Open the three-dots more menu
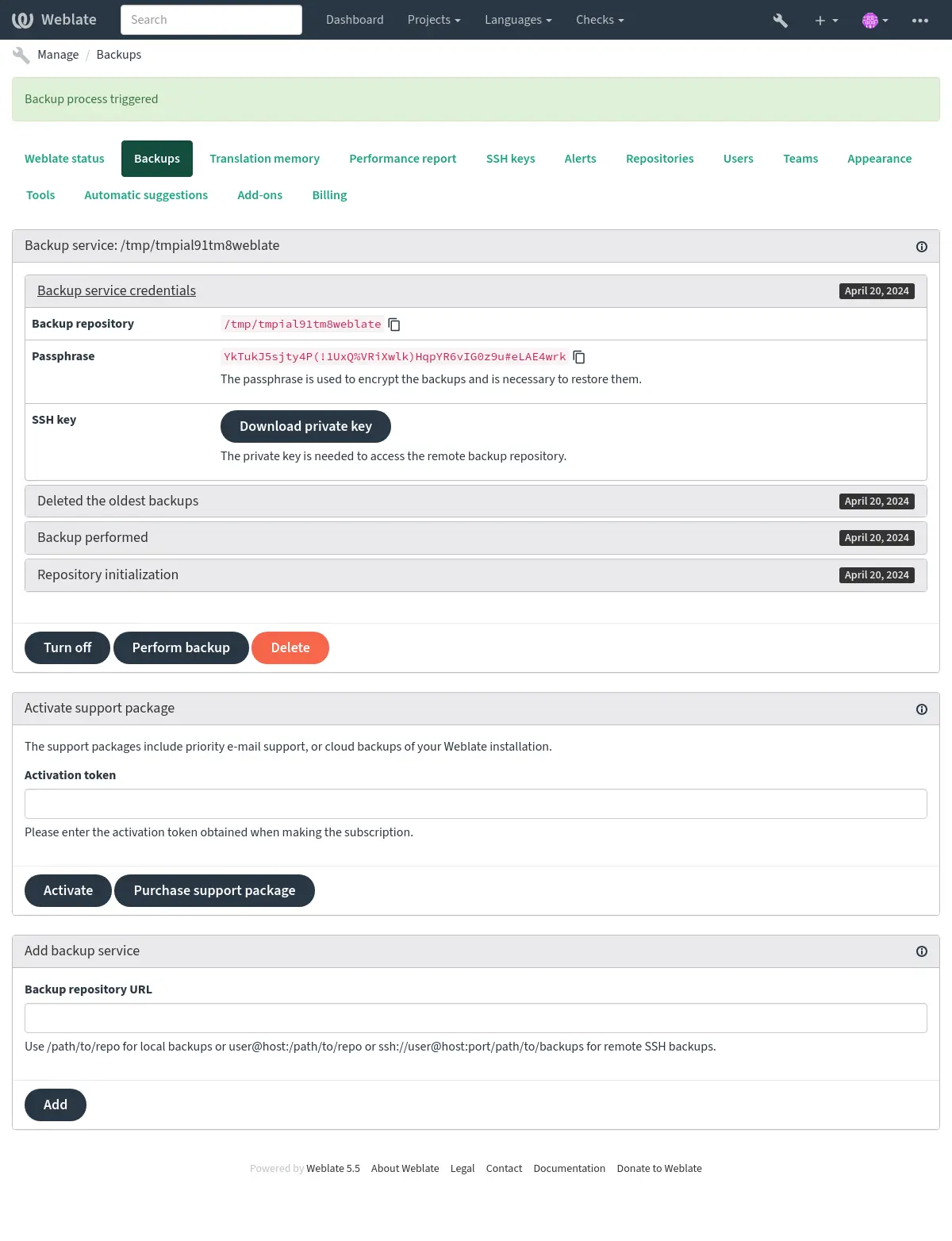 pos(920,20)
